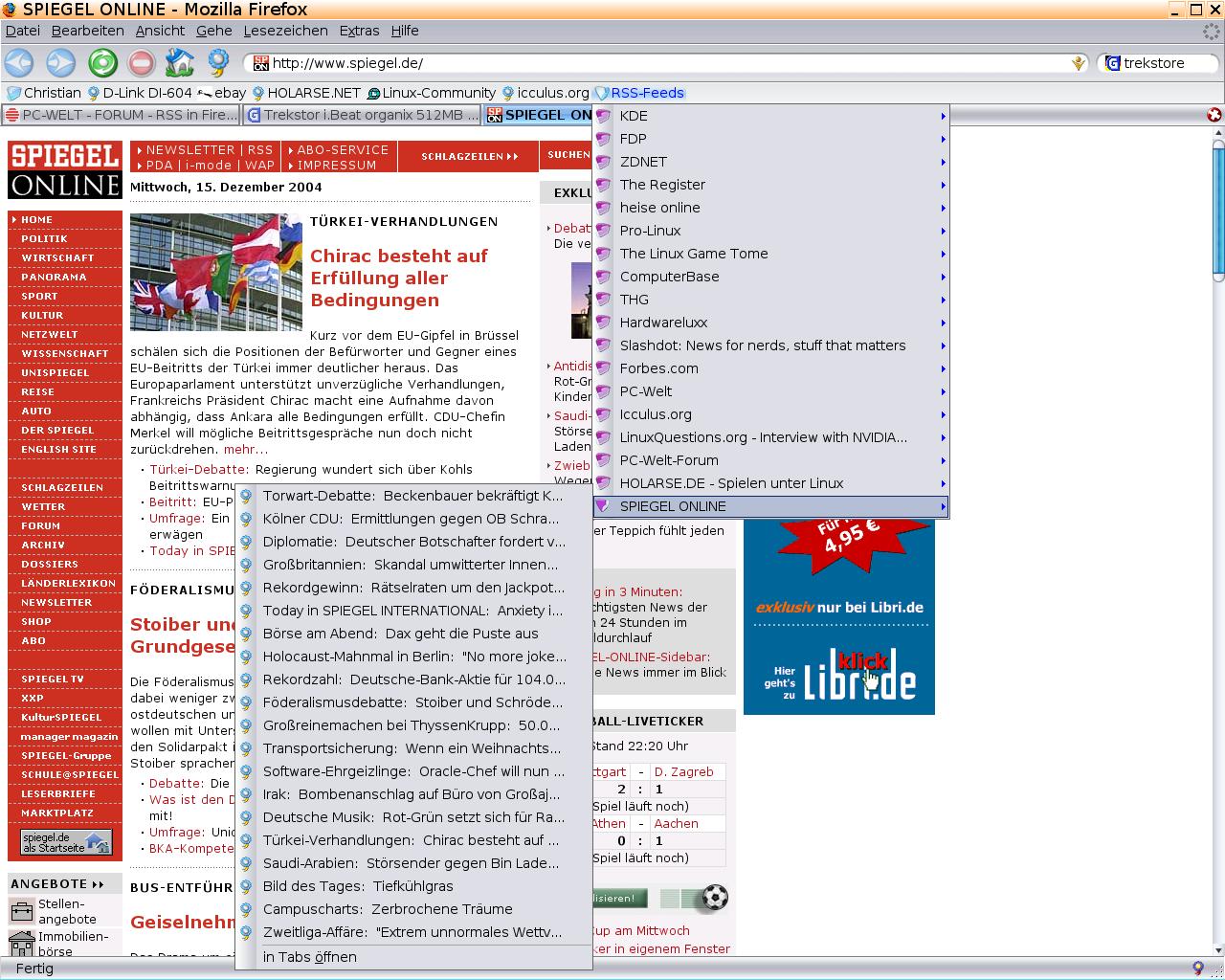This screenshot has width=1225, height=980.
Task: Click the RSS-Feeds bookmark folder
Action: coord(639,93)
